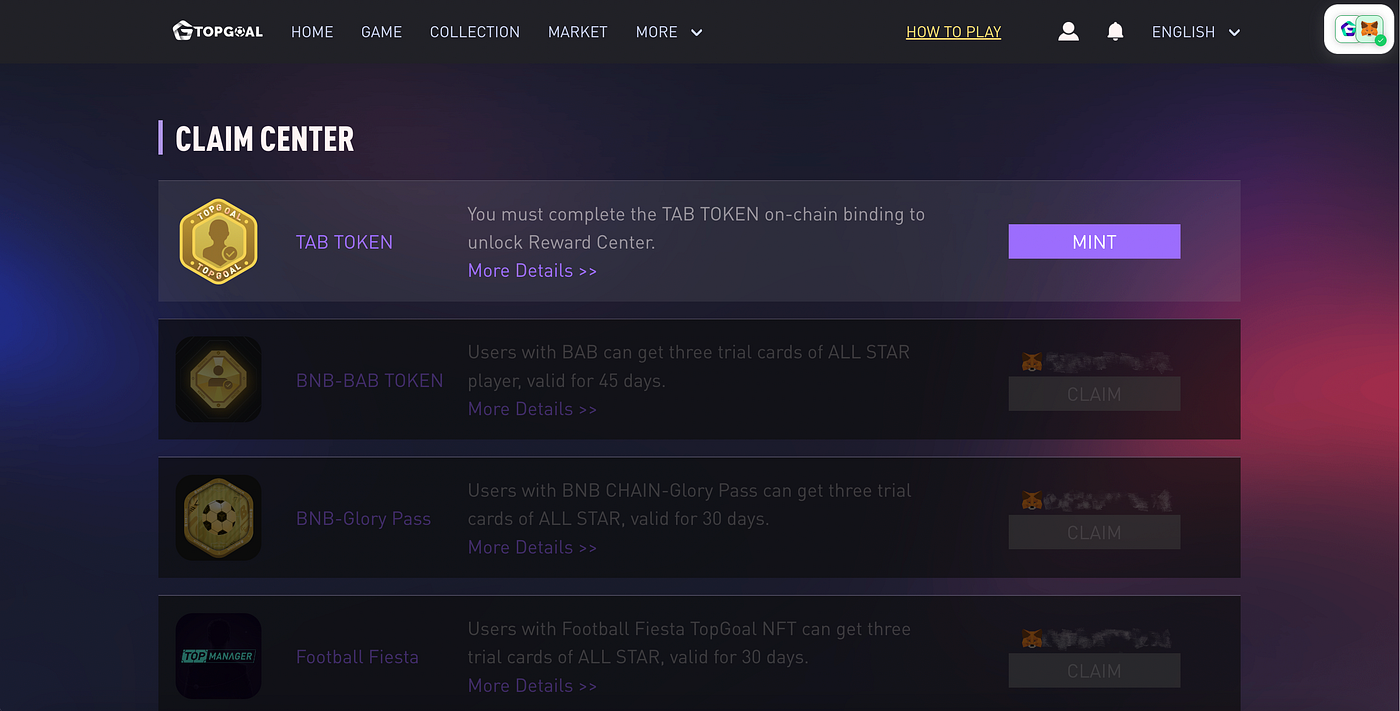The image size is (1400, 711).
Task: Navigate to MARKET
Action: [x=578, y=32]
